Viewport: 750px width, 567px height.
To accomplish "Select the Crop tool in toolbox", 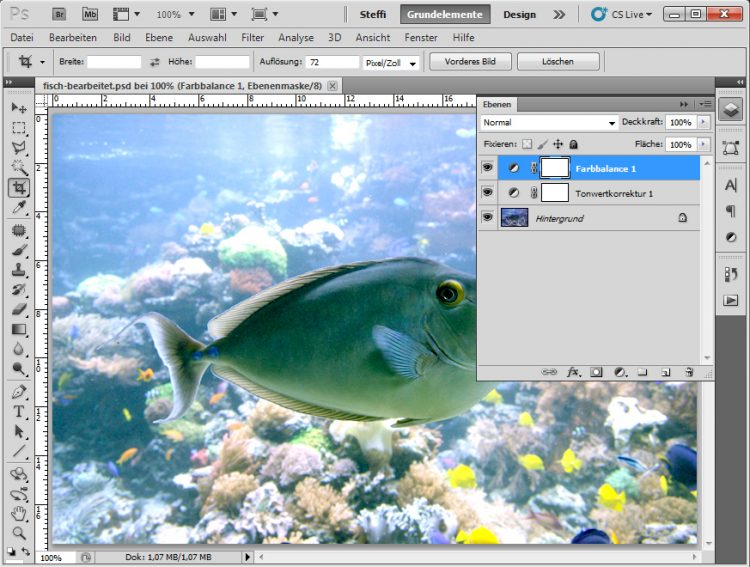I will coord(19,188).
